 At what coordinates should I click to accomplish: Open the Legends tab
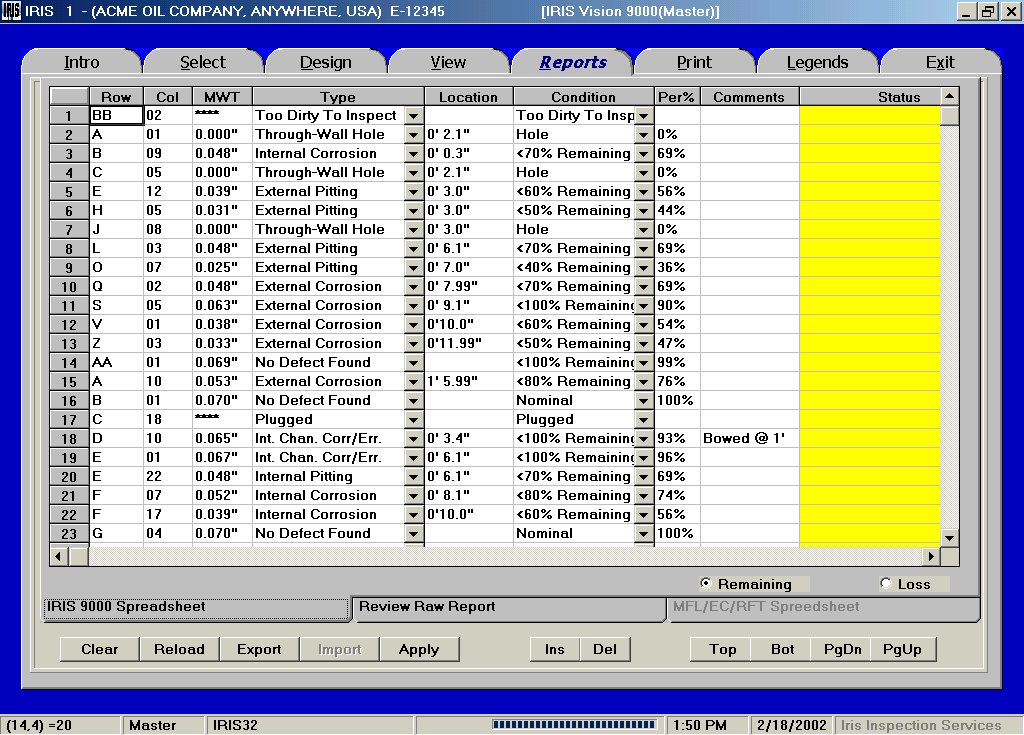(x=817, y=62)
